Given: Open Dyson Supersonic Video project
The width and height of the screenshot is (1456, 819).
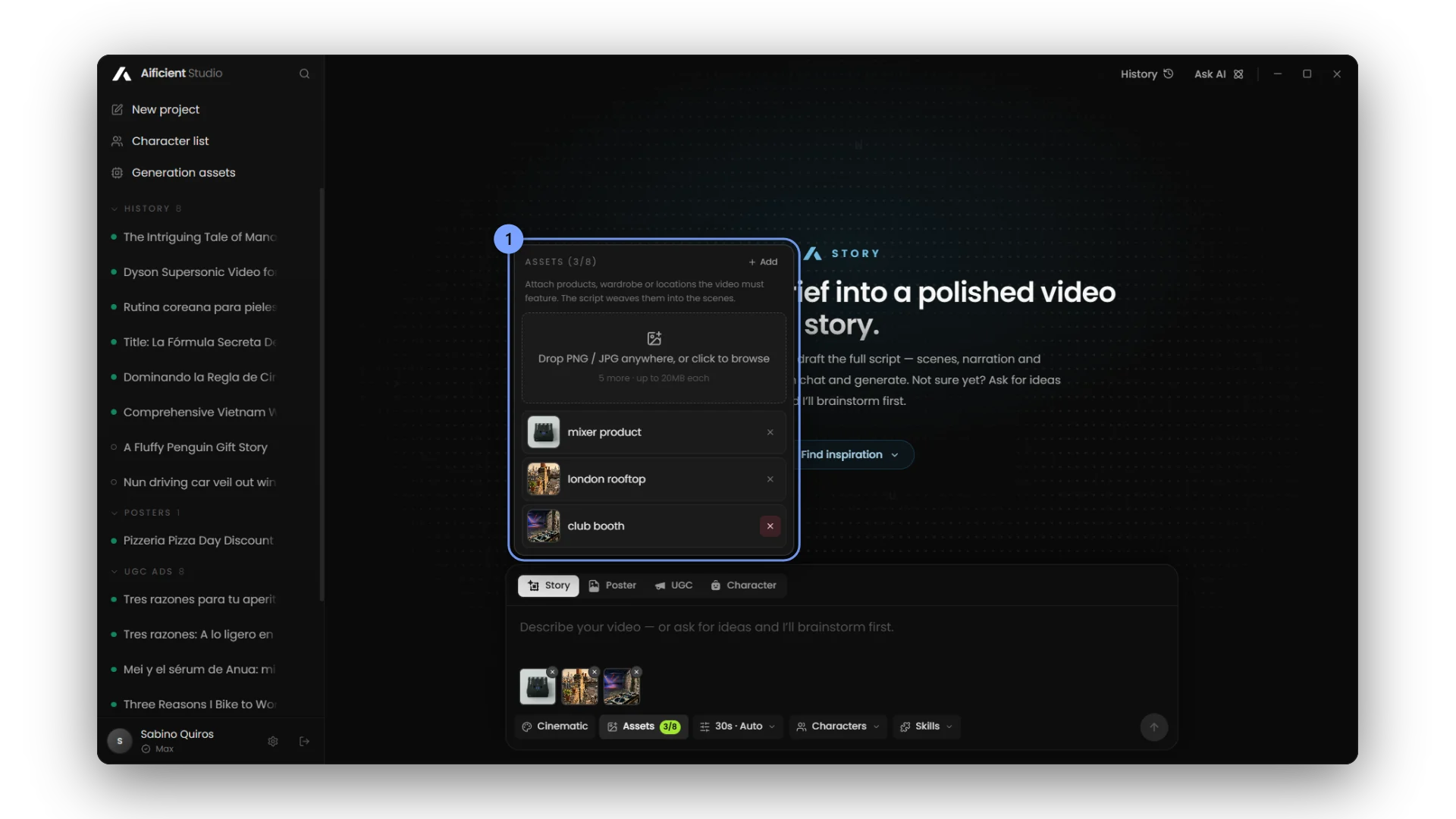Looking at the screenshot, I should (200, 272).
